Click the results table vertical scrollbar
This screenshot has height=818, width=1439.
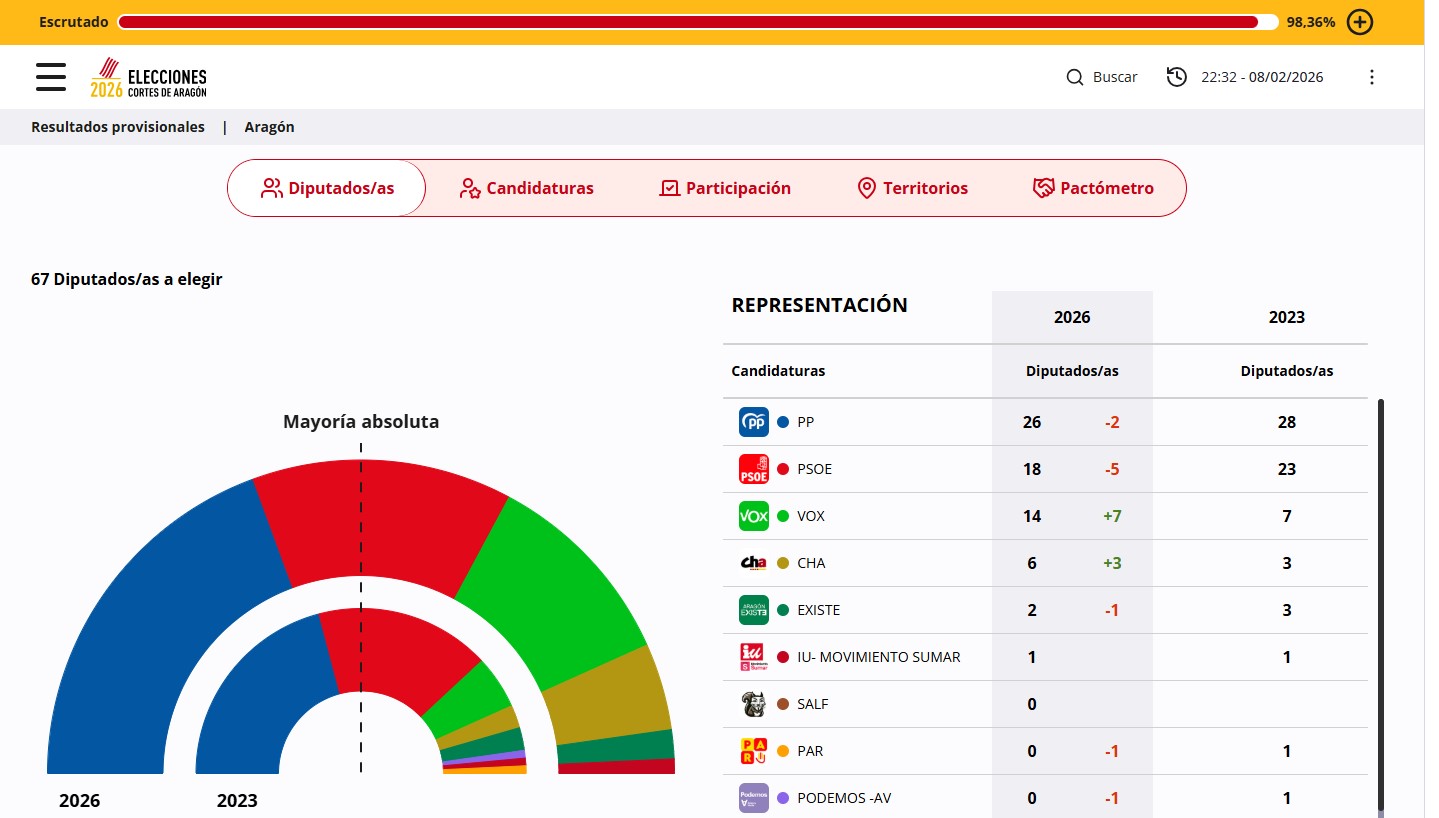coord(1381,600)
